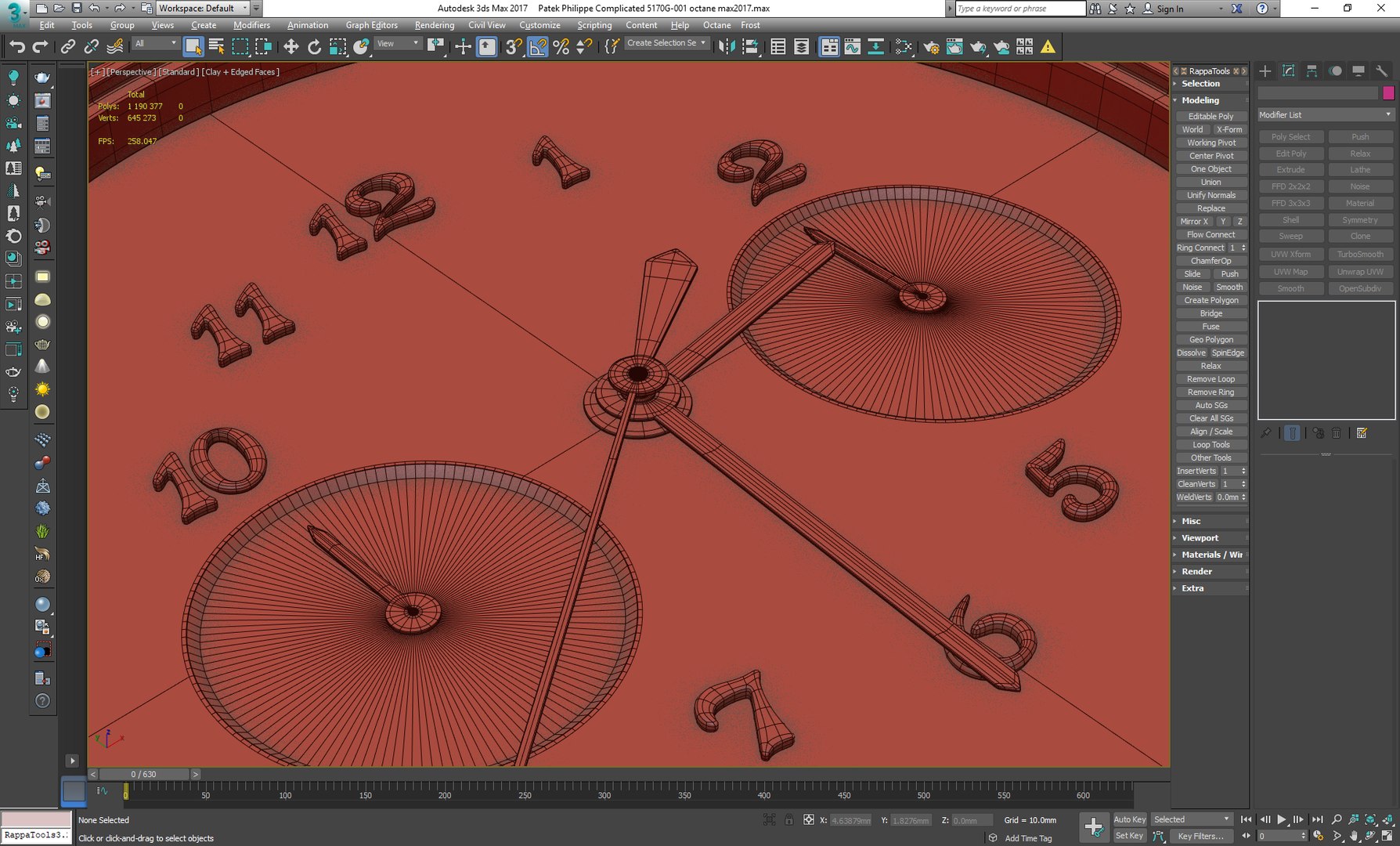Toggle Percent Snap in toolbar
The height and width of the screenshot is (846, 1400).
pyautogui.click(x=561, y=47)
